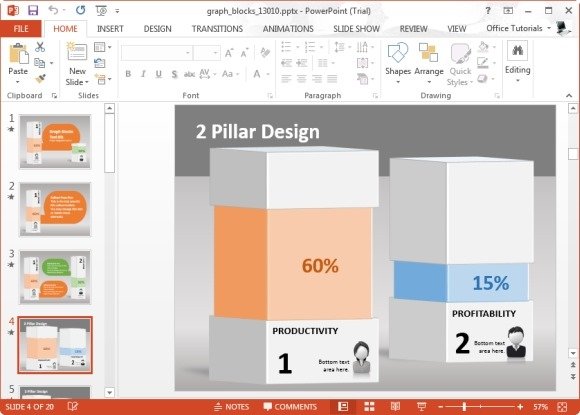580x415 pixels.
Task: Fit slide to current window icon
Action: click(562, 407)
